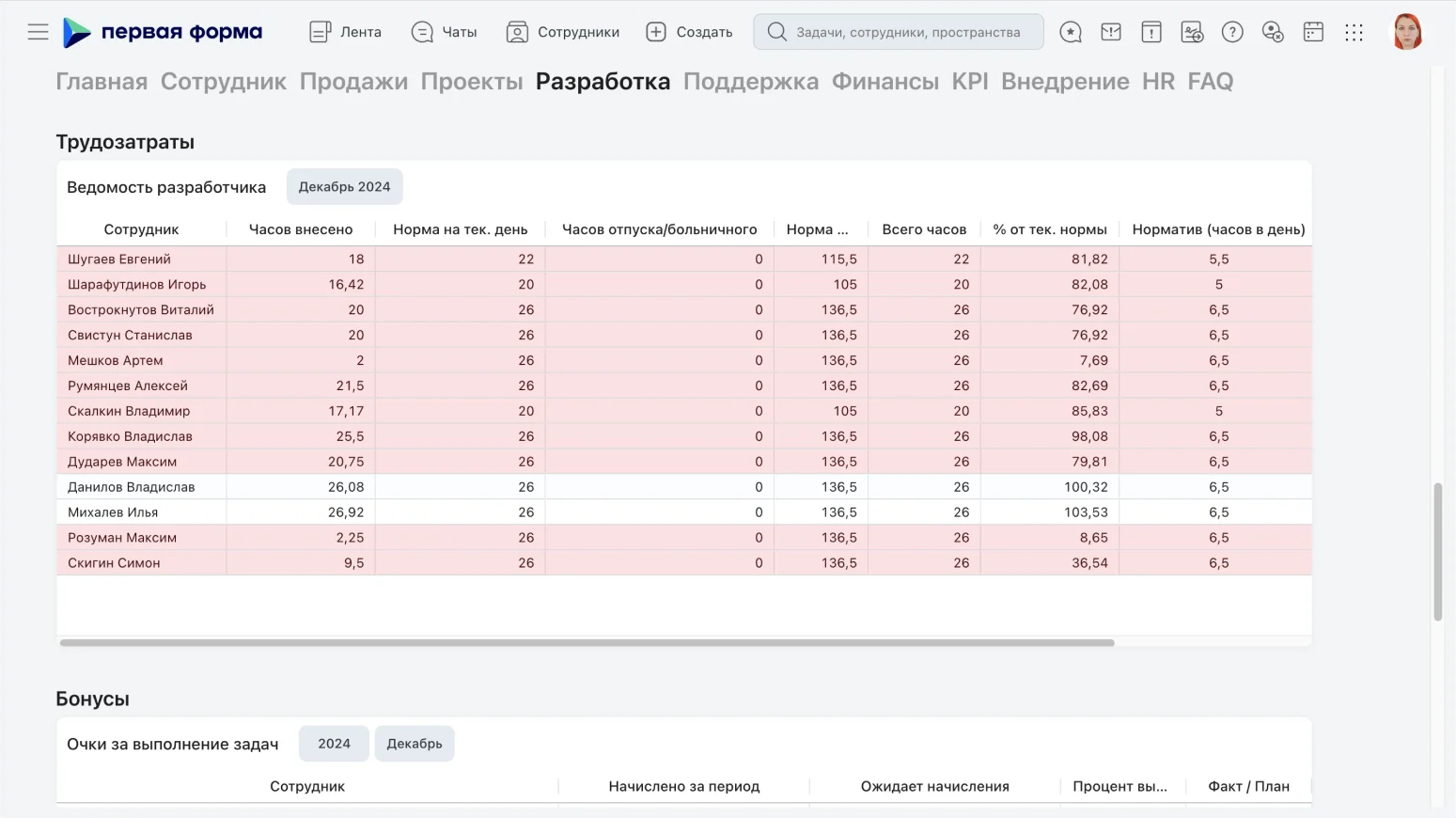Image resolution: width=1456 pixels, height=818 pixels.
Task: Select Скалкин Владимир in the table
Action: point(129,412)
